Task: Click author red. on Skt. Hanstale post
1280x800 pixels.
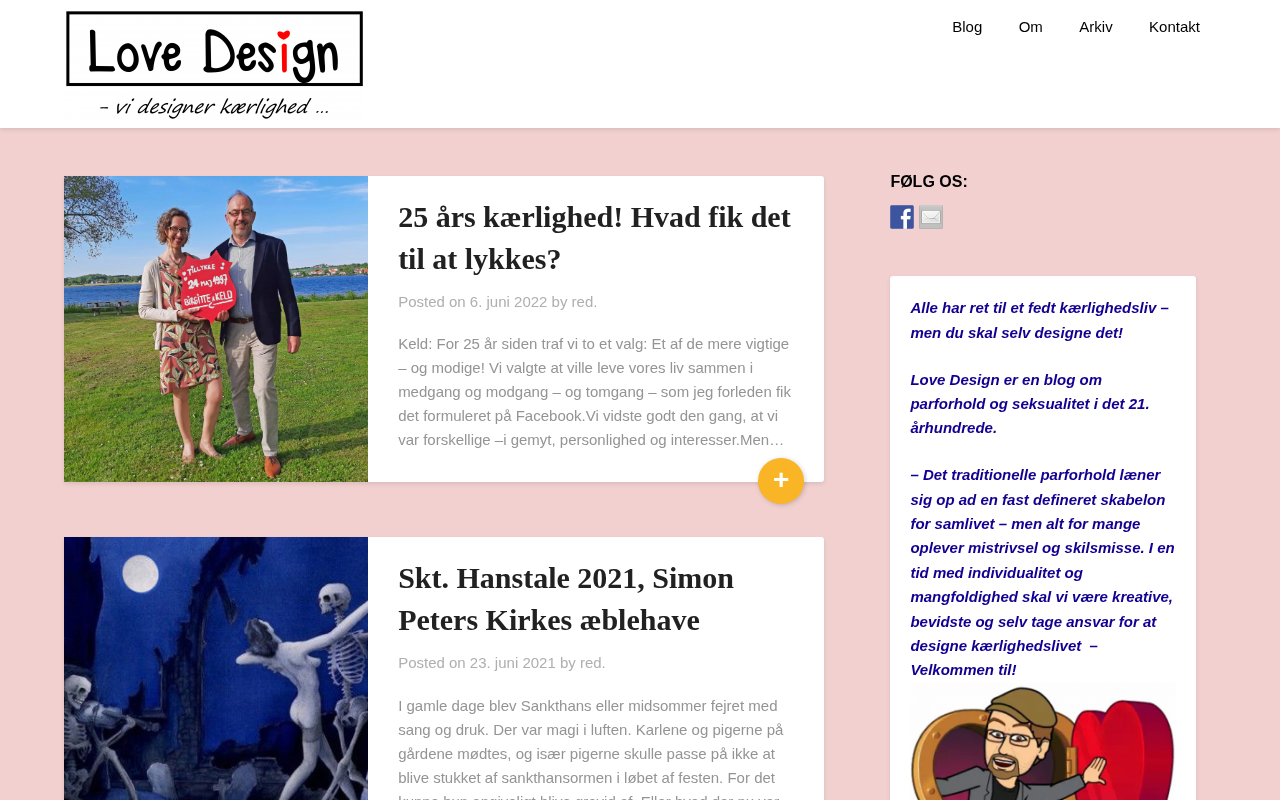Action: [593, 663]
